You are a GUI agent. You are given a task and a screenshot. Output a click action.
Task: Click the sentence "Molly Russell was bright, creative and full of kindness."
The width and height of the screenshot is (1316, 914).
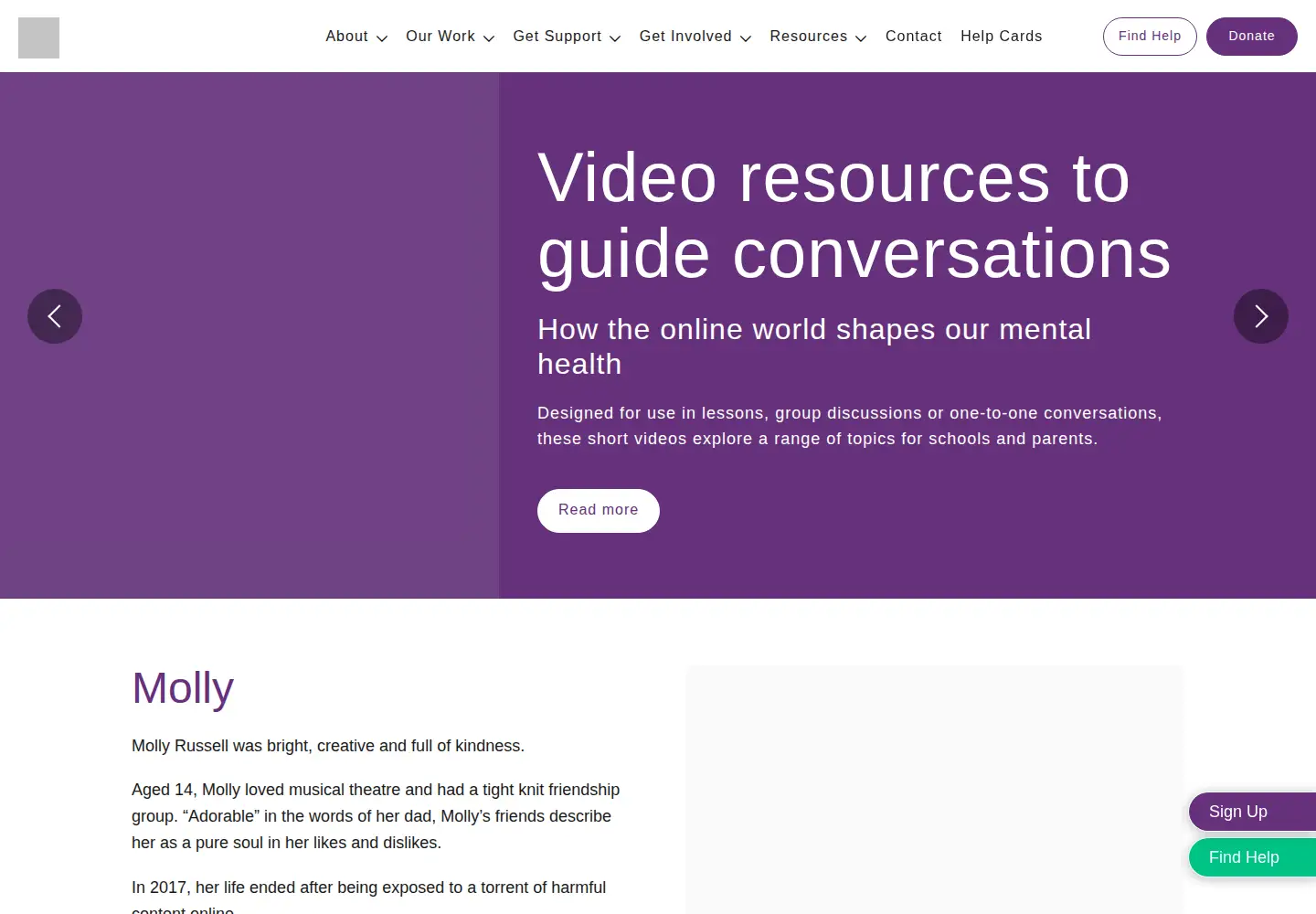(328, 746)
